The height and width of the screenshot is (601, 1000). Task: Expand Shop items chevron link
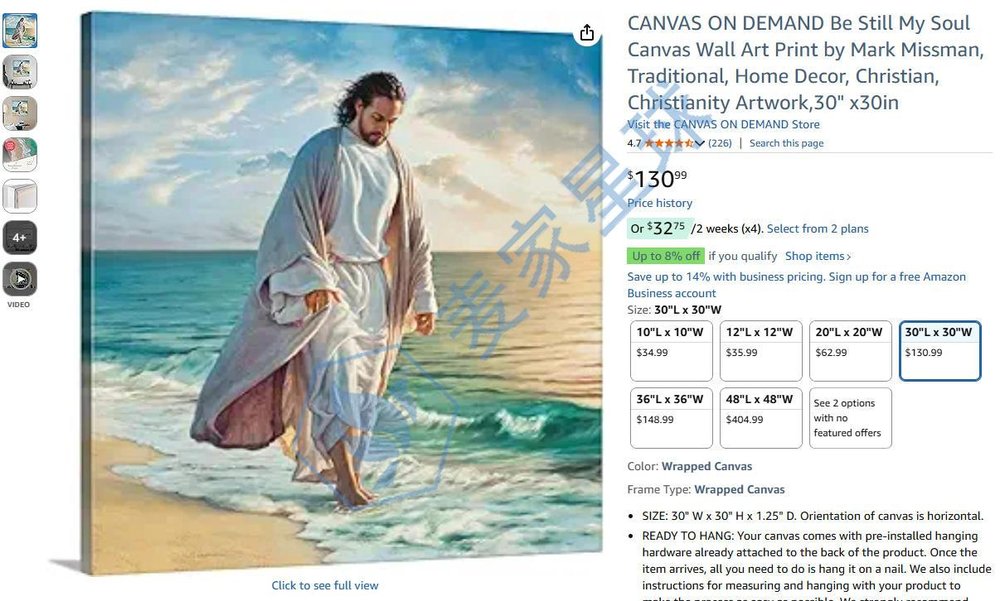click(x=818, y=256)
